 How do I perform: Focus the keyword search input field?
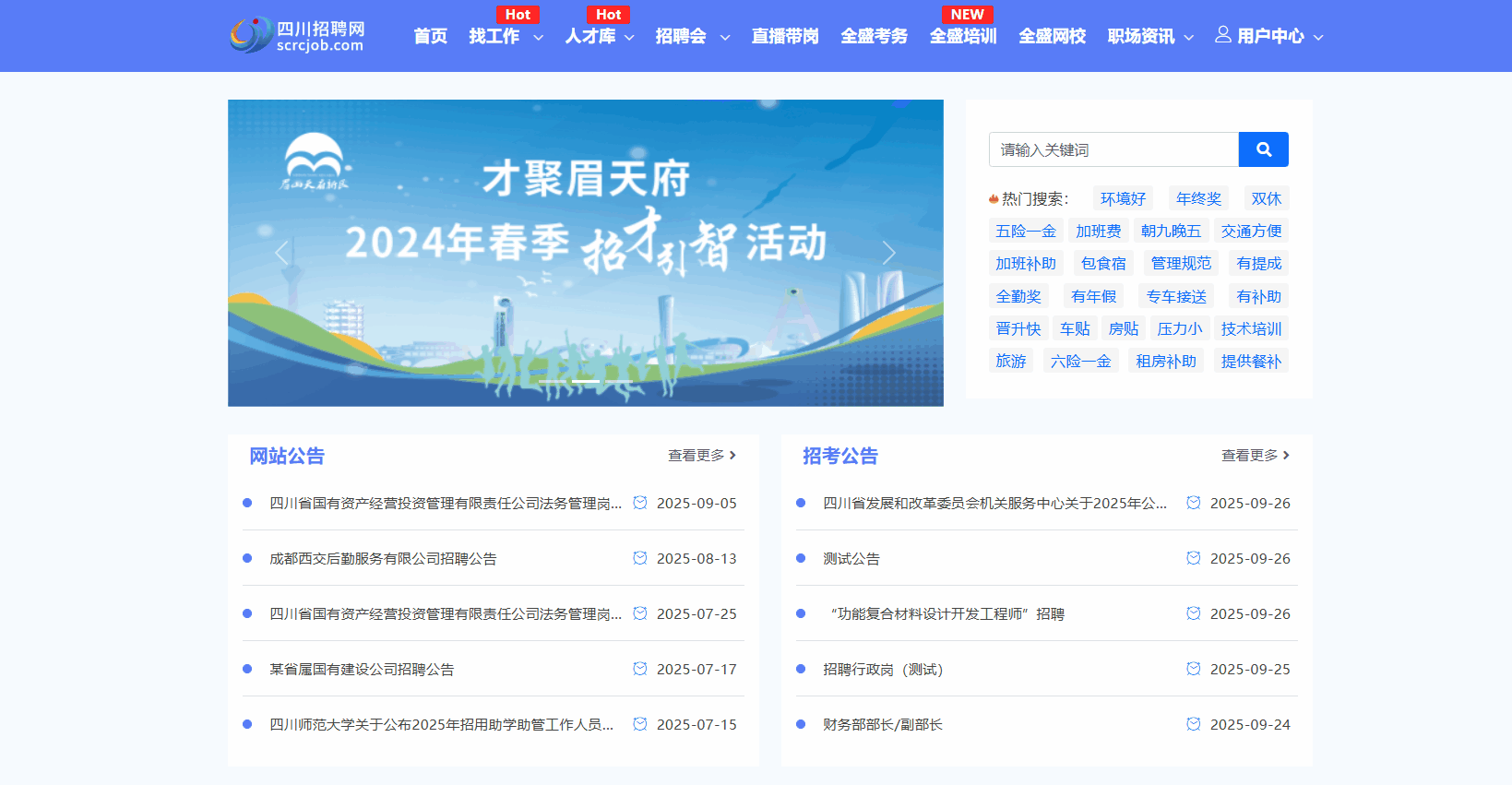pos(1113,149)
